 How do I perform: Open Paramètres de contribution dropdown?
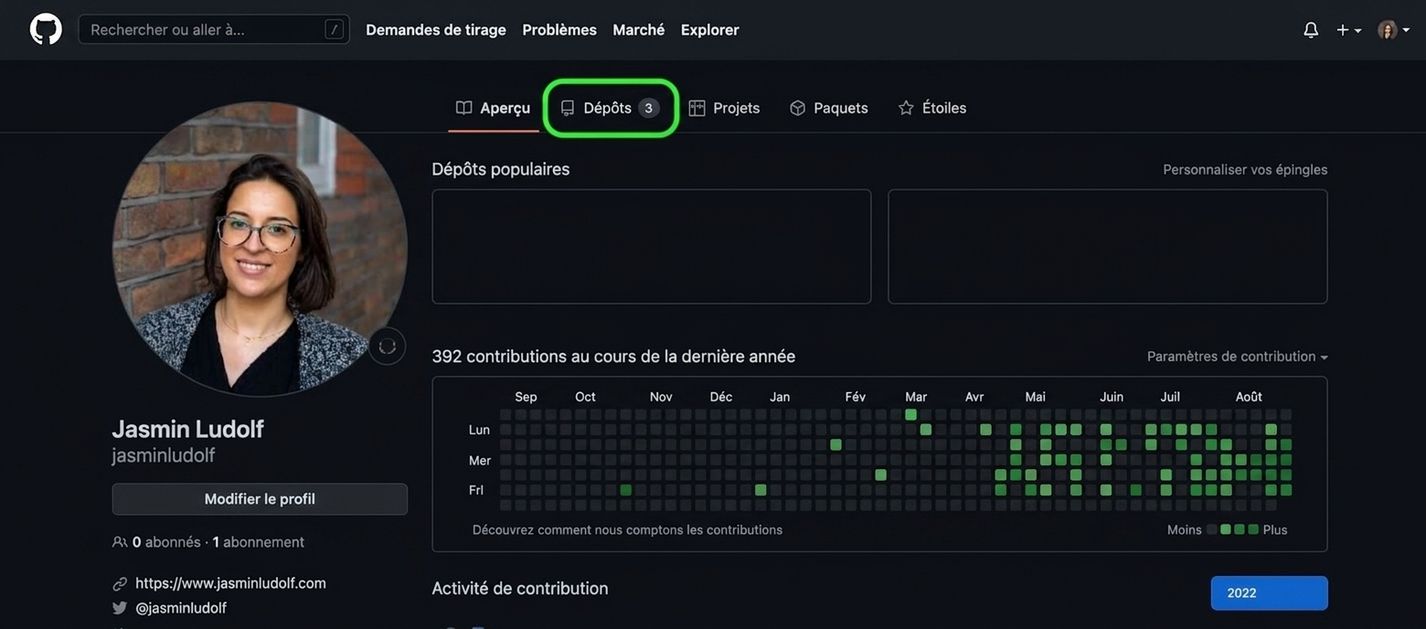[x=1237, y=357]
